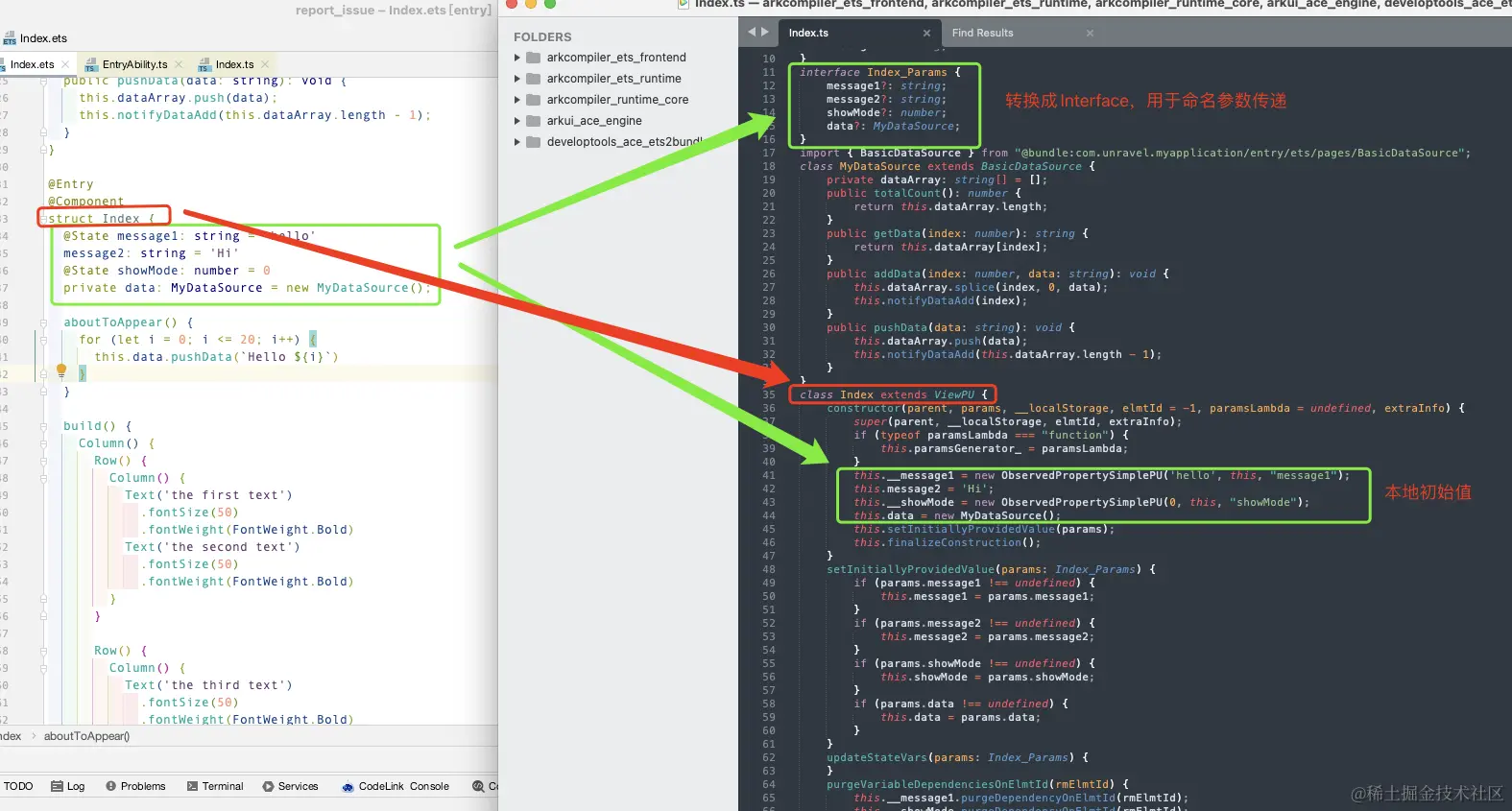Expand the arkcompiler_ets_frontend folder arrow
1512x811 pixels.
(x=517, y=58)
